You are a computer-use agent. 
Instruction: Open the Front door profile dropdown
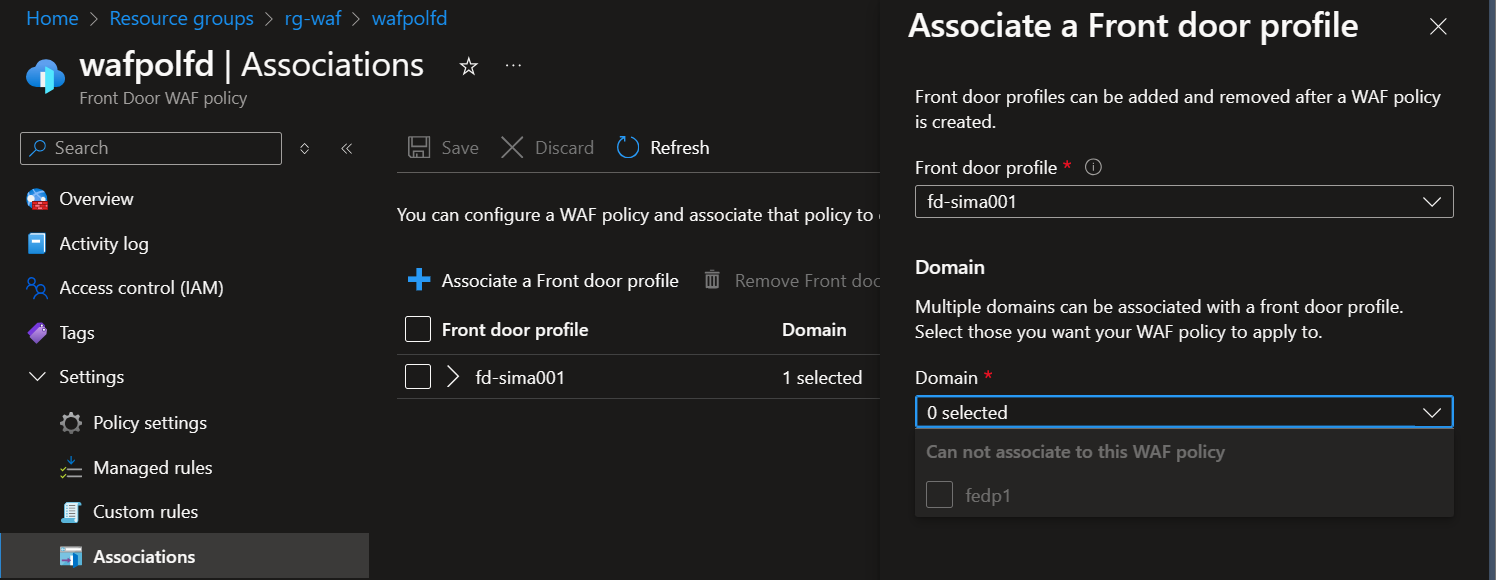1183,201
